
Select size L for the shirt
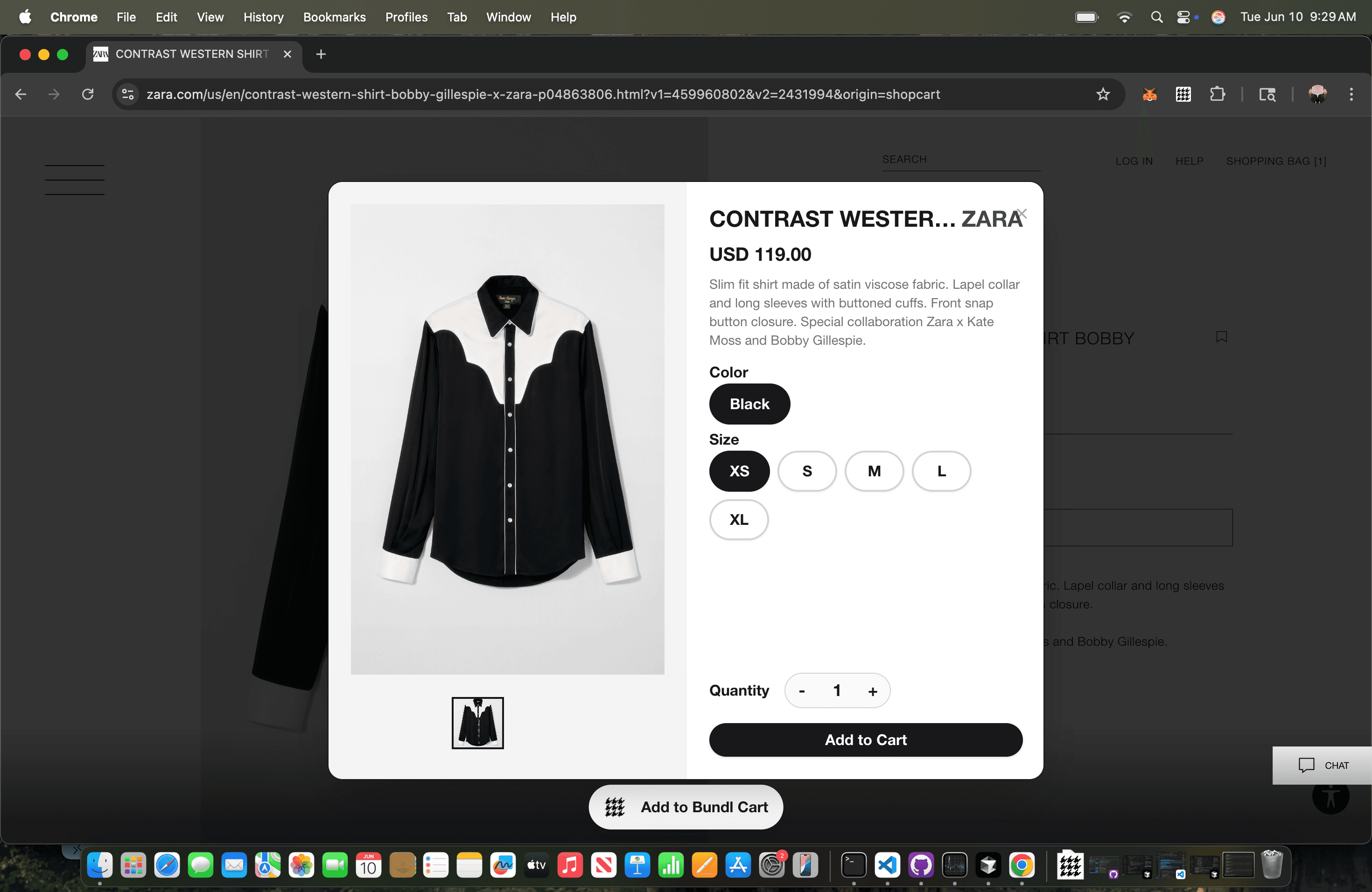(941, 471)
